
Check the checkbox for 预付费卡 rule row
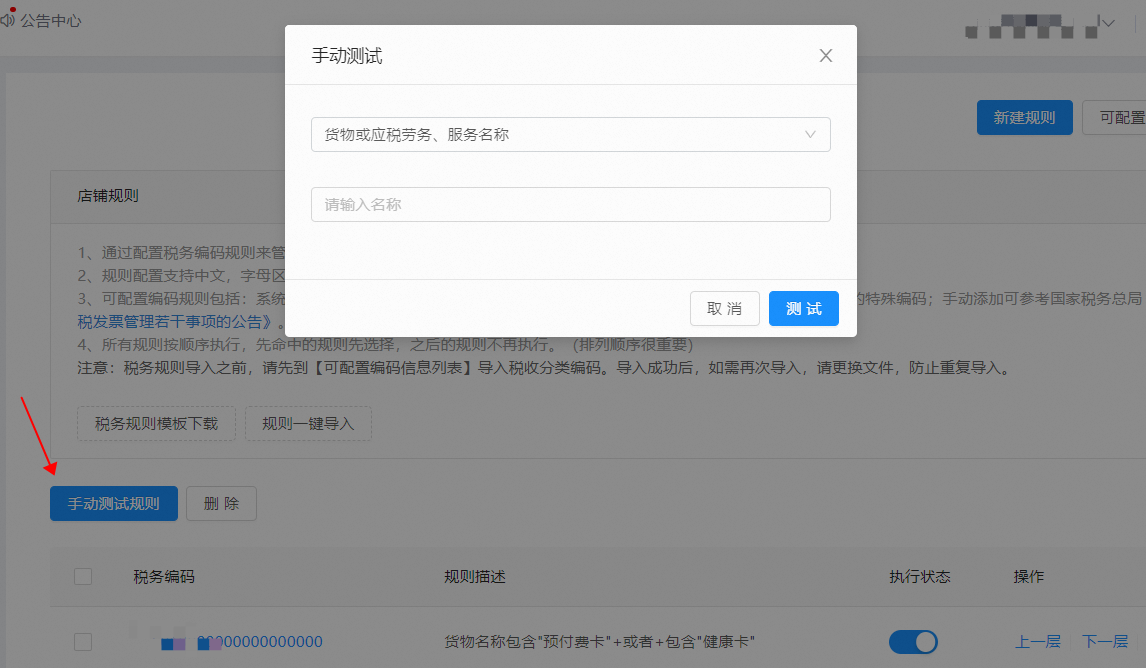coord(83,642)
